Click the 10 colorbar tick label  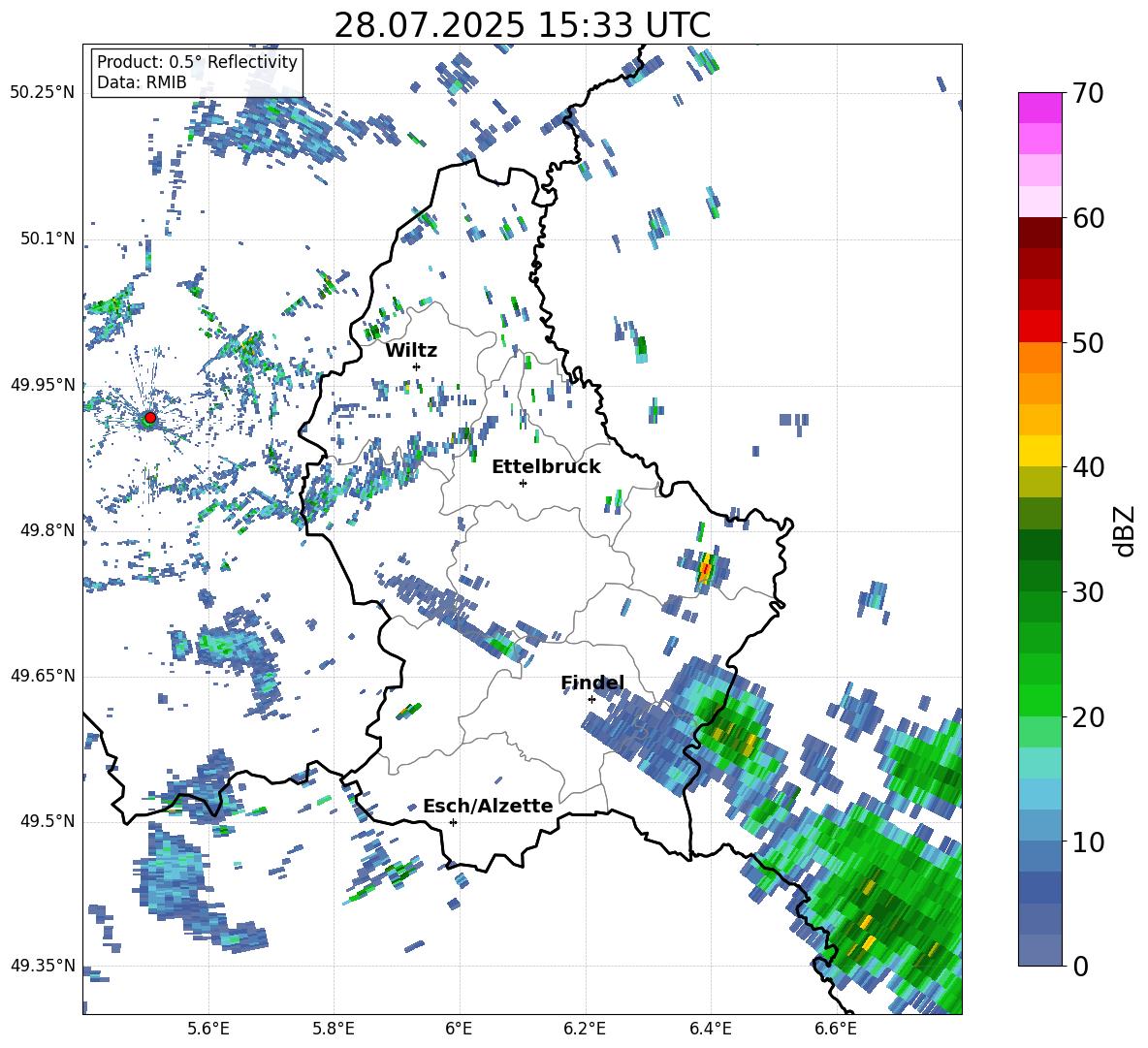point(1087,842)
